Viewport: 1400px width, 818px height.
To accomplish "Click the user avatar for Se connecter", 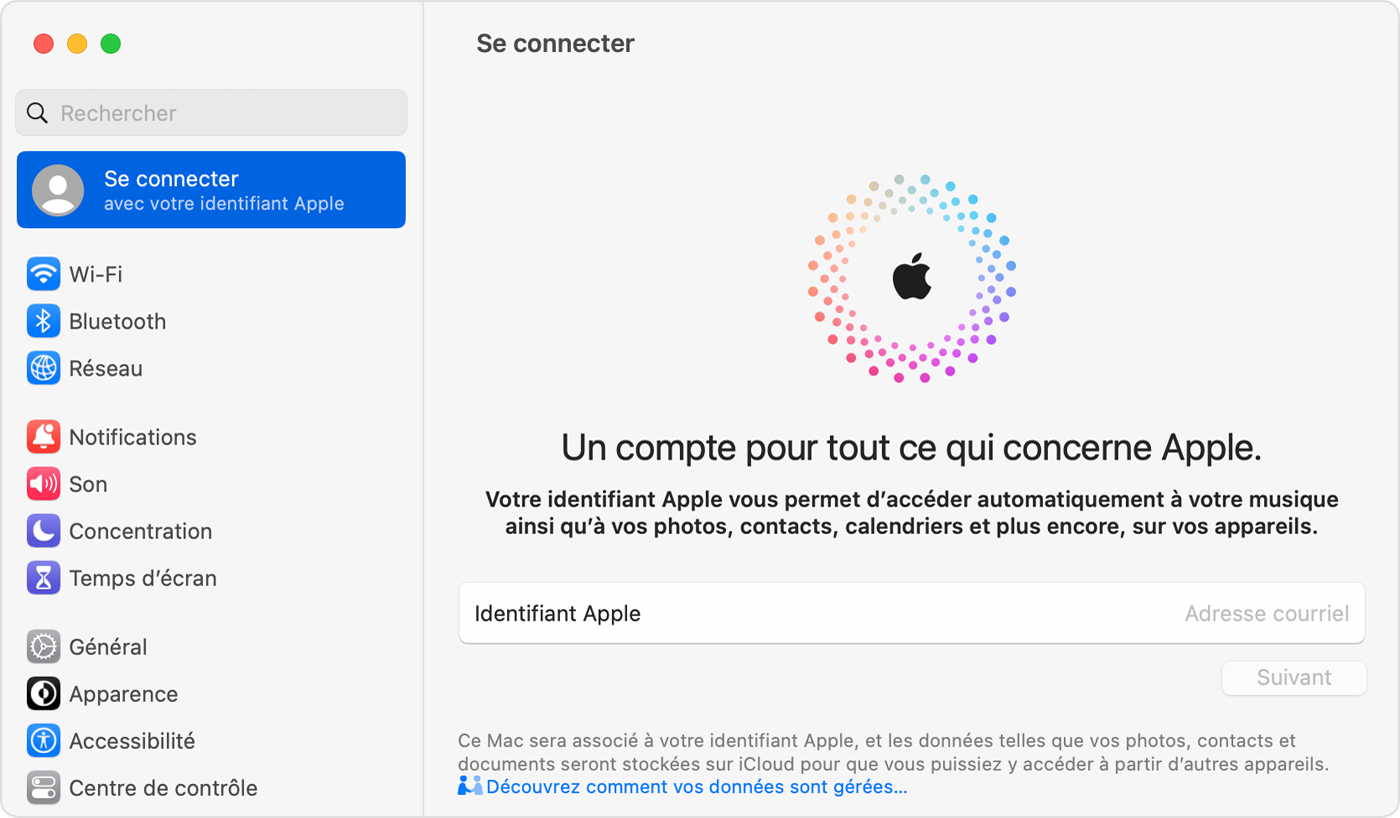I will 58,190.
